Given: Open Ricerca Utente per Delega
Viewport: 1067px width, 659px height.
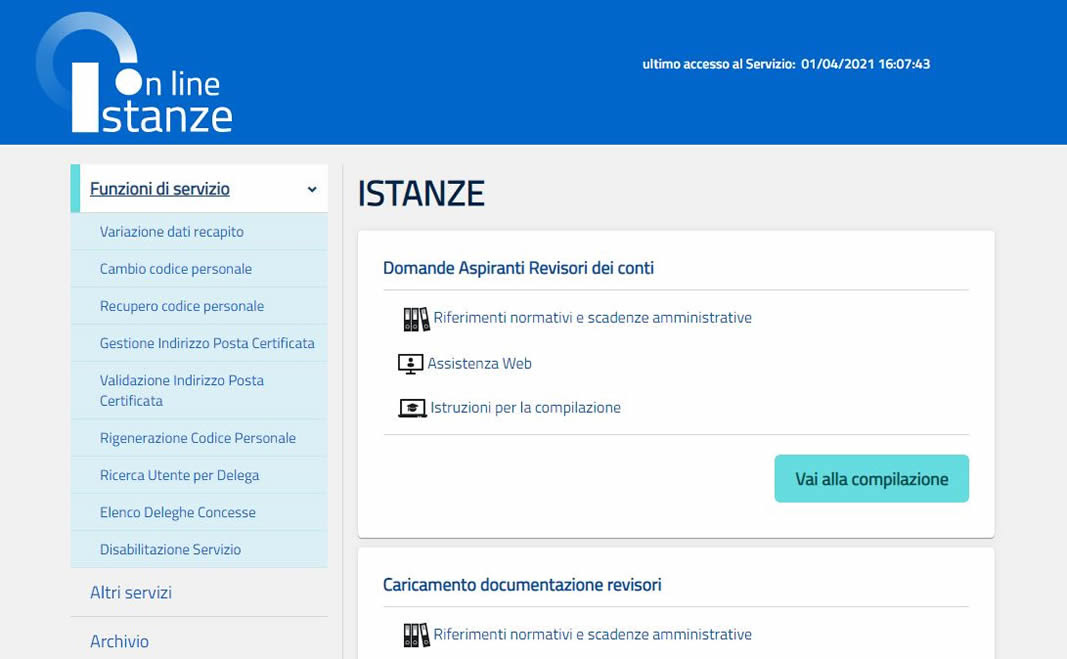Looking at the screenshot, I should point(179,475).
